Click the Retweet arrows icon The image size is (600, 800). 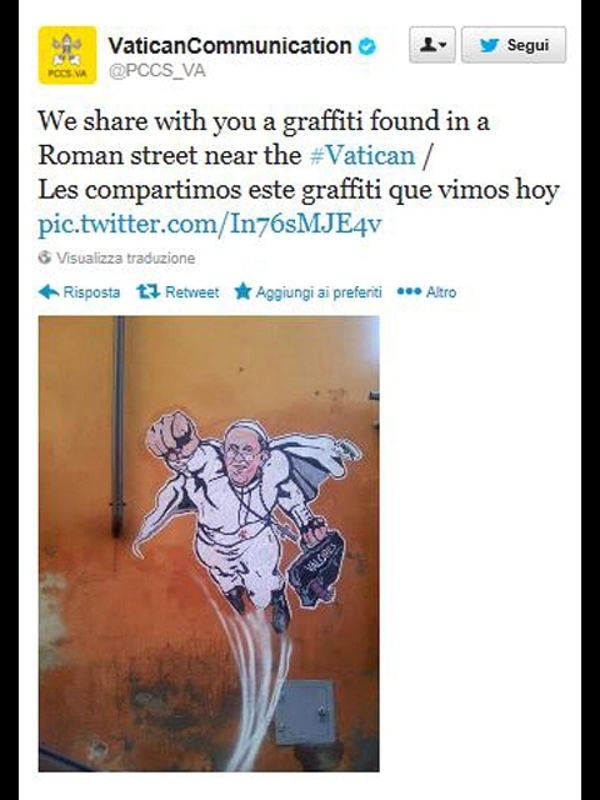click(x=148, y=292)
